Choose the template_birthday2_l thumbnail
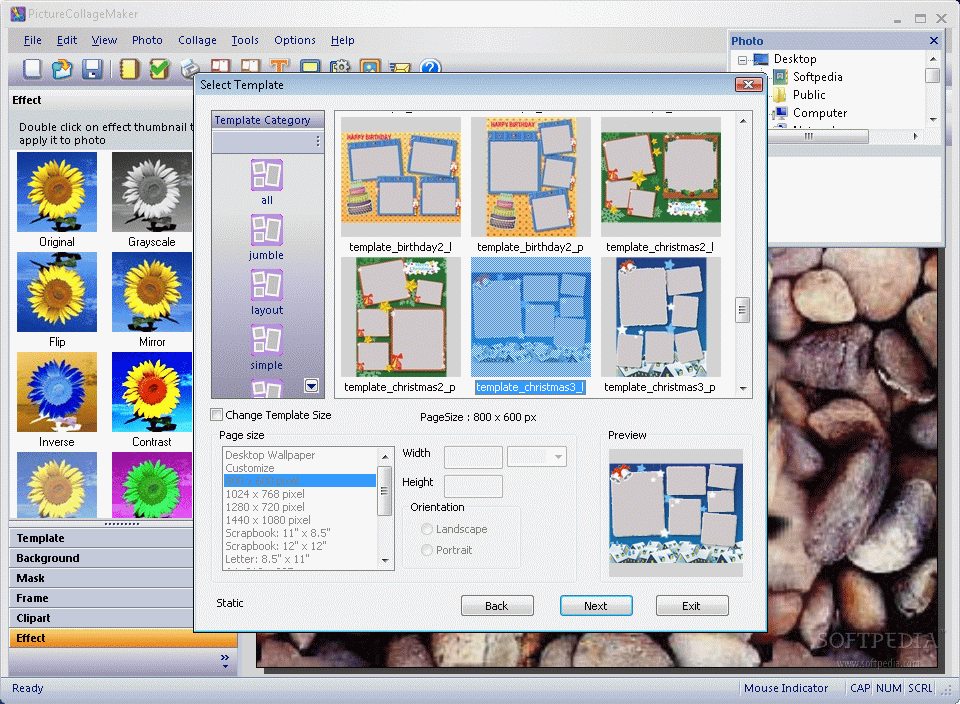The width and height of the screenshot is (960, 704). 401,177
